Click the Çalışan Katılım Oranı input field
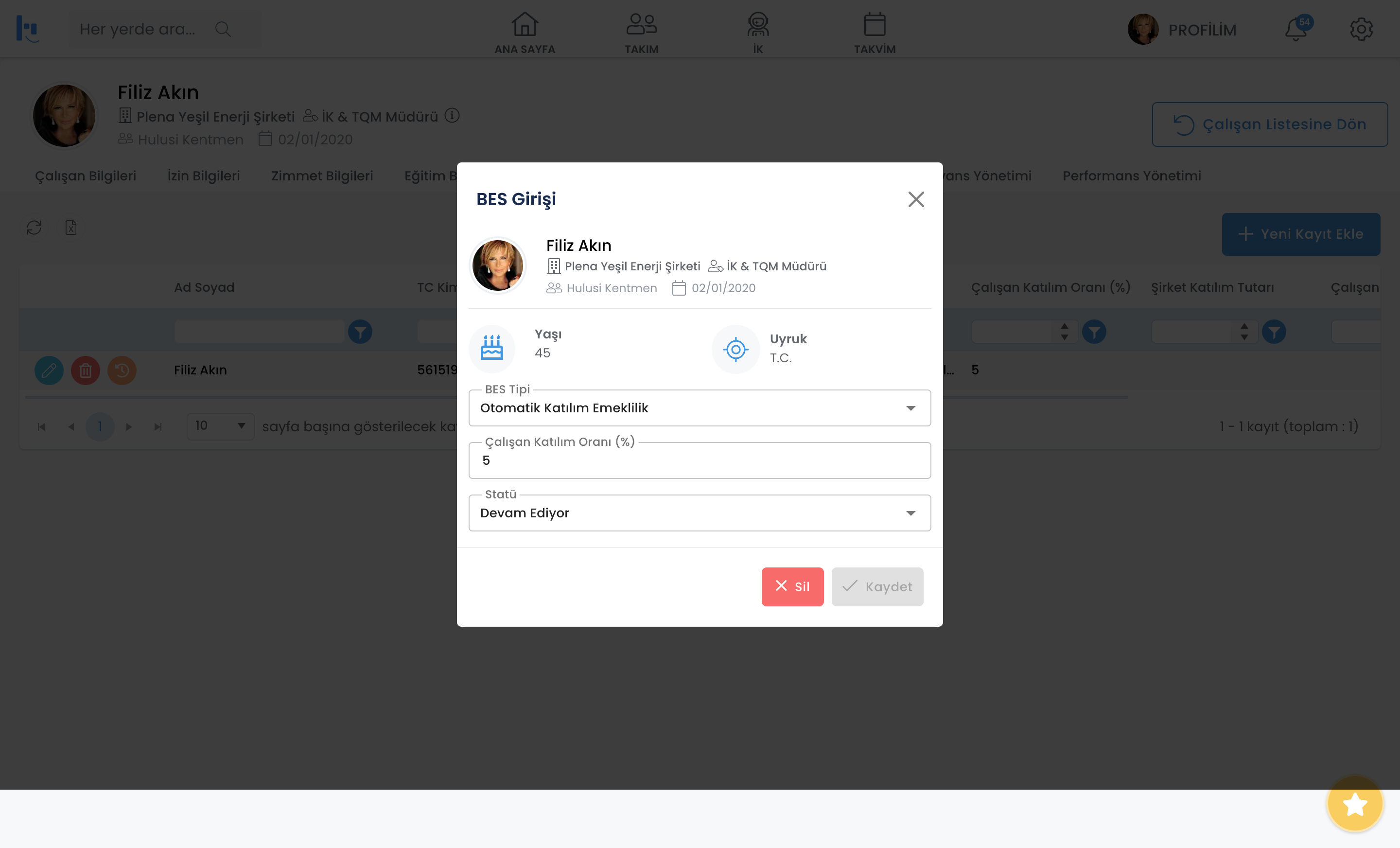The image size is (1400, 848). pyautogui.click(x=700, y=461)
